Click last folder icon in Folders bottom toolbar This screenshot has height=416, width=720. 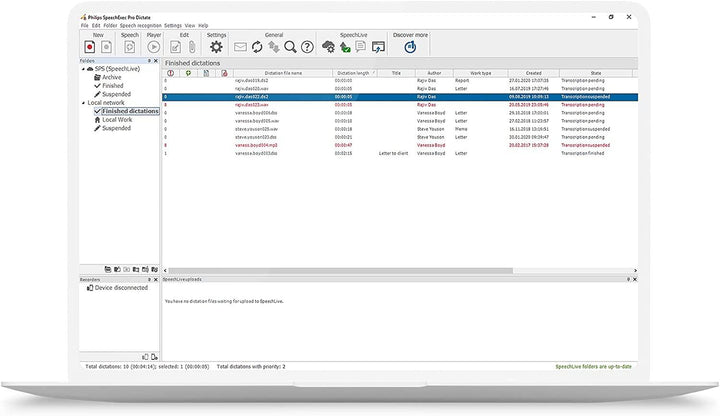coord(155,270)
